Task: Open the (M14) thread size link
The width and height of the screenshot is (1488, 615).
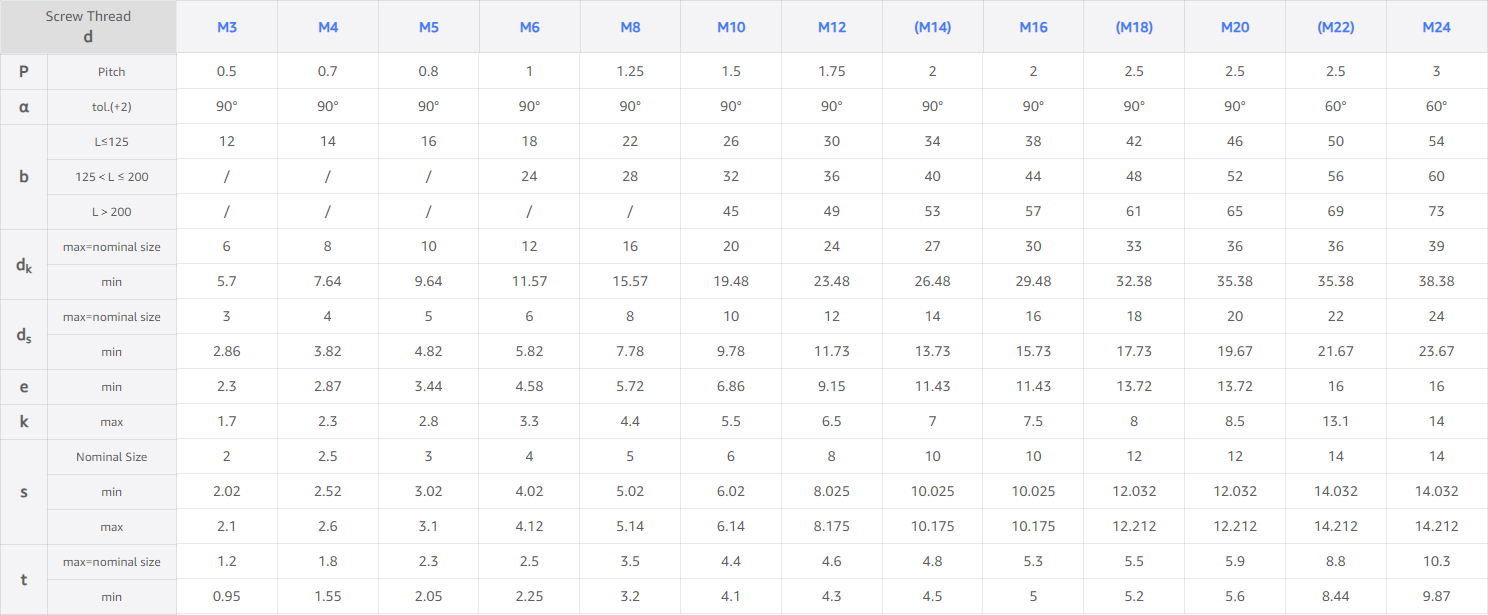Action: click(x=933, y=27)
